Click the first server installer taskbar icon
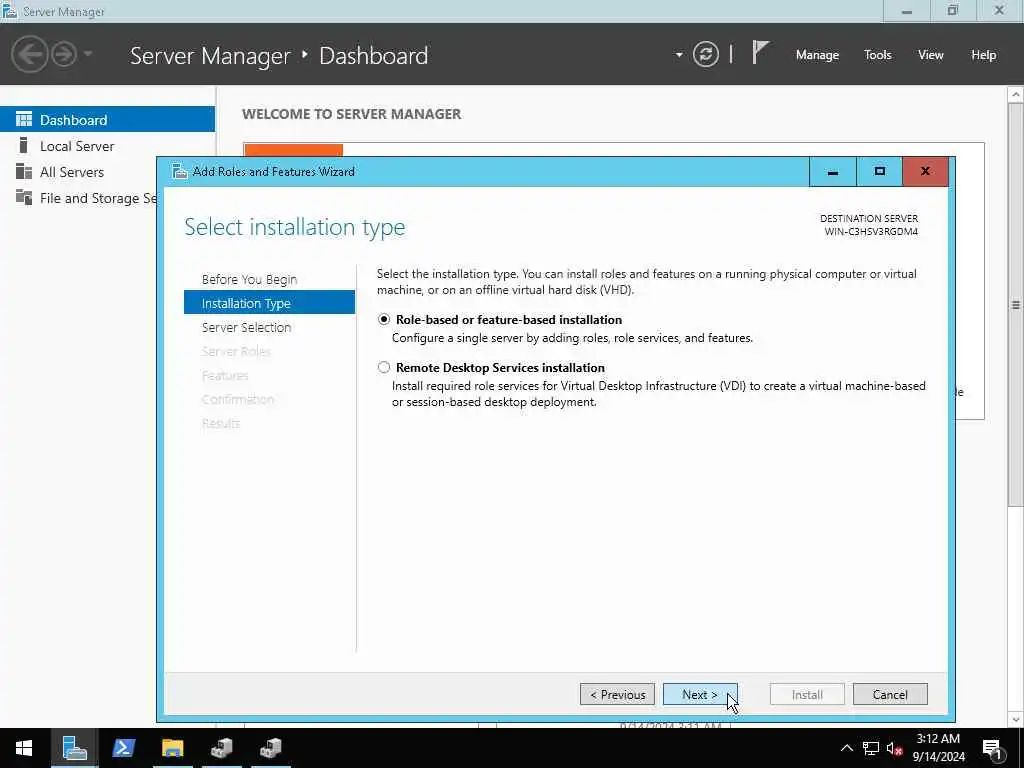The image size is (1024, 768). click(221, 748)
